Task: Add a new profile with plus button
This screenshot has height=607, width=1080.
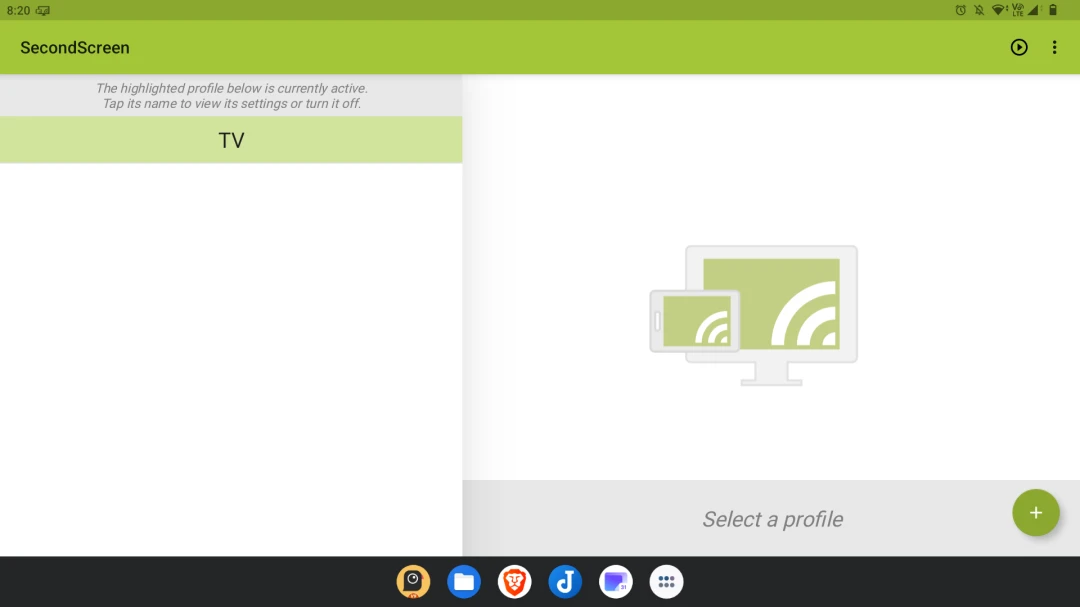Action: click(x=1036, y=513)
